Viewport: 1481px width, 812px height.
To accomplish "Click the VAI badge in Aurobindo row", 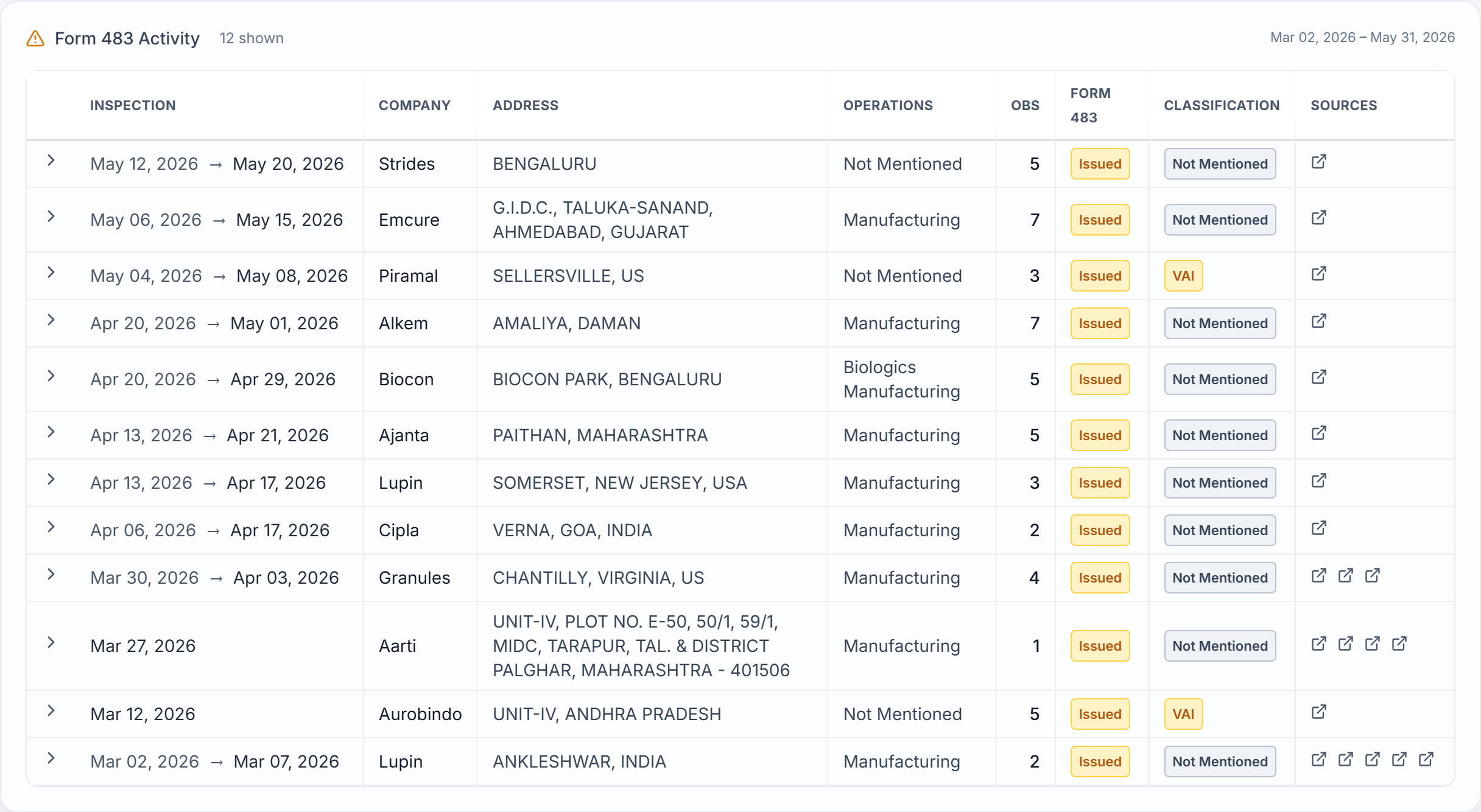I will click(1183, 714).
